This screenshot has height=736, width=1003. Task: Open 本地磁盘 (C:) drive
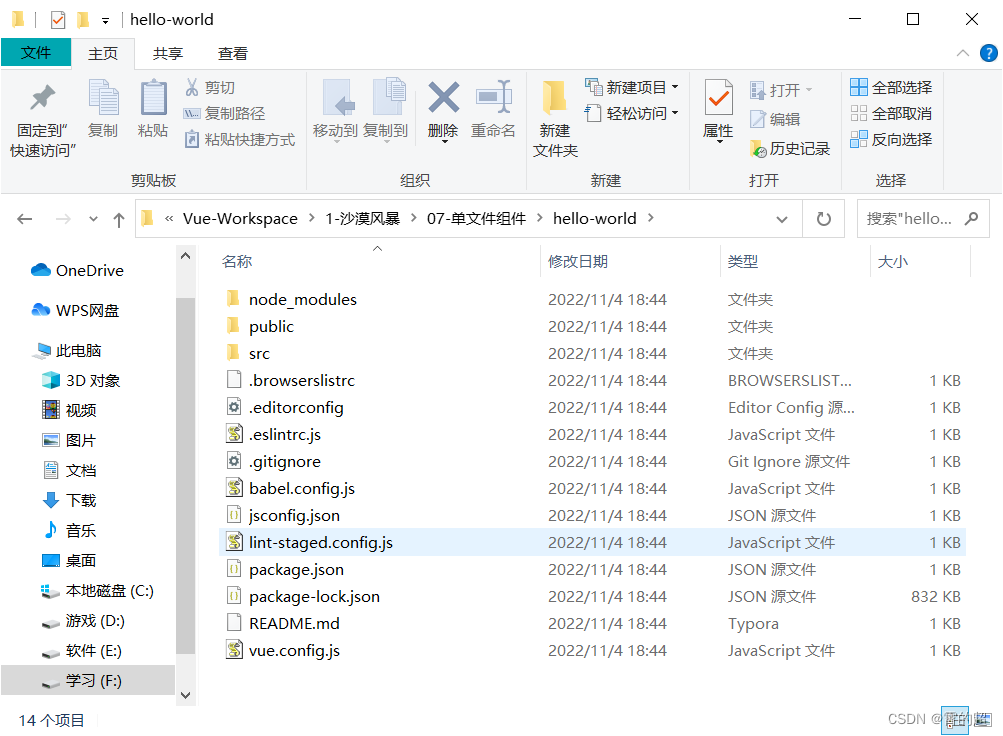tap(97, 591)
